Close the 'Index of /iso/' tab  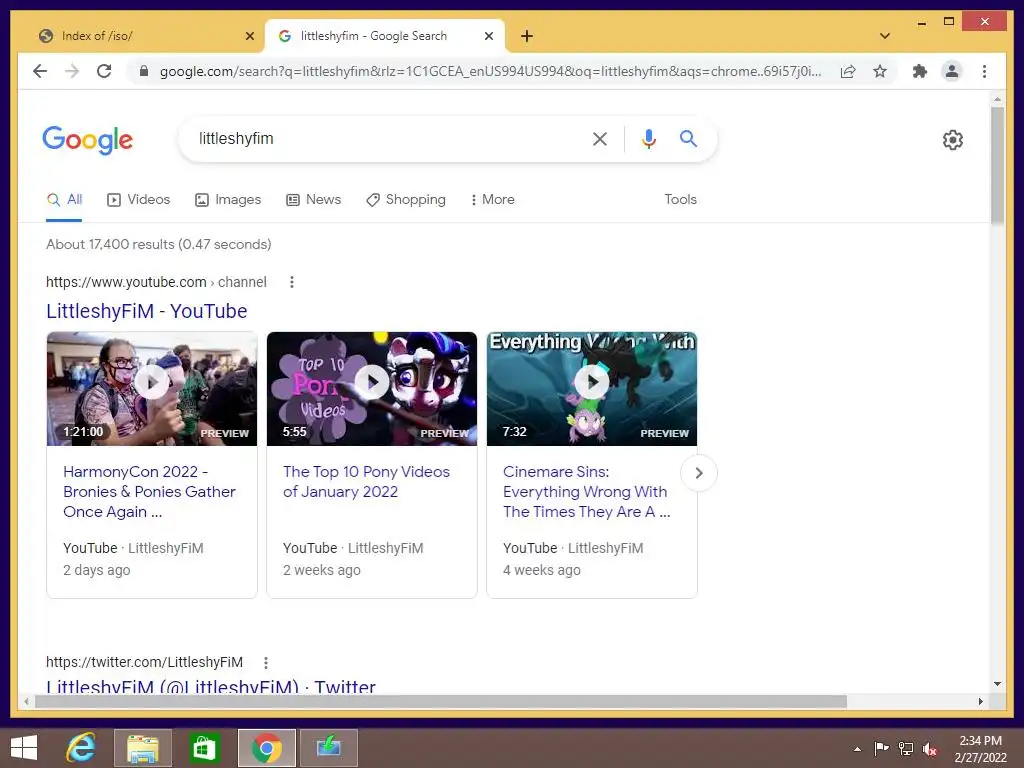click(x=249, y=36)
